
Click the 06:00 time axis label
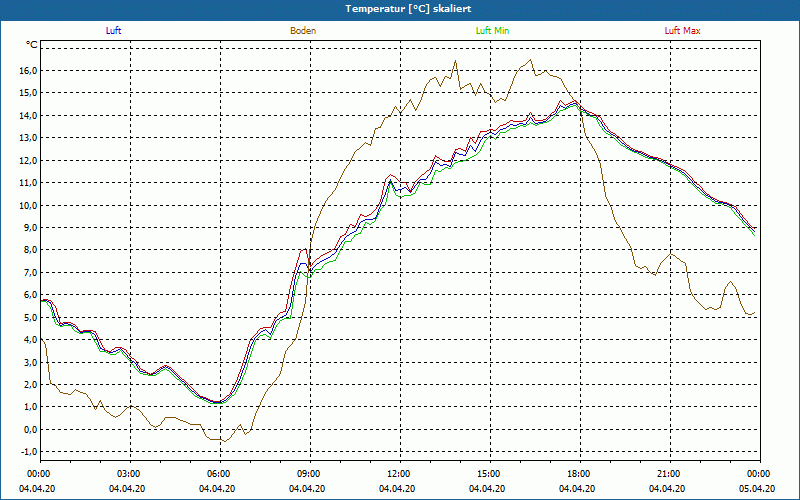(220, 474)
